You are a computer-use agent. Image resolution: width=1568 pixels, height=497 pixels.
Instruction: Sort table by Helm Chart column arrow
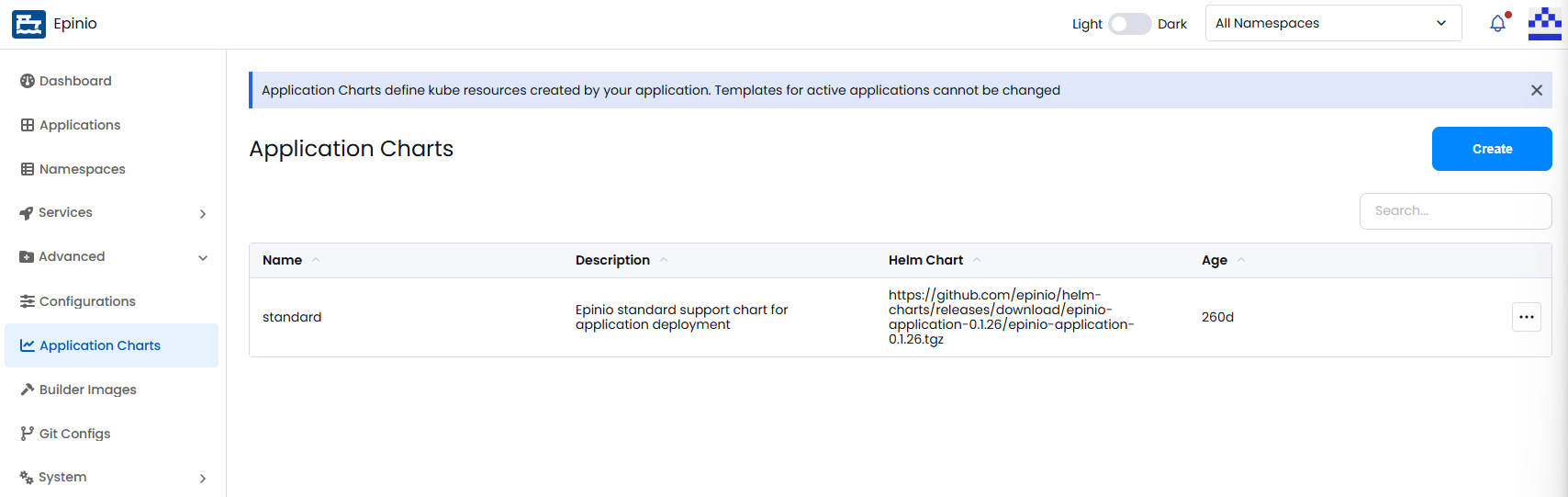977,260
